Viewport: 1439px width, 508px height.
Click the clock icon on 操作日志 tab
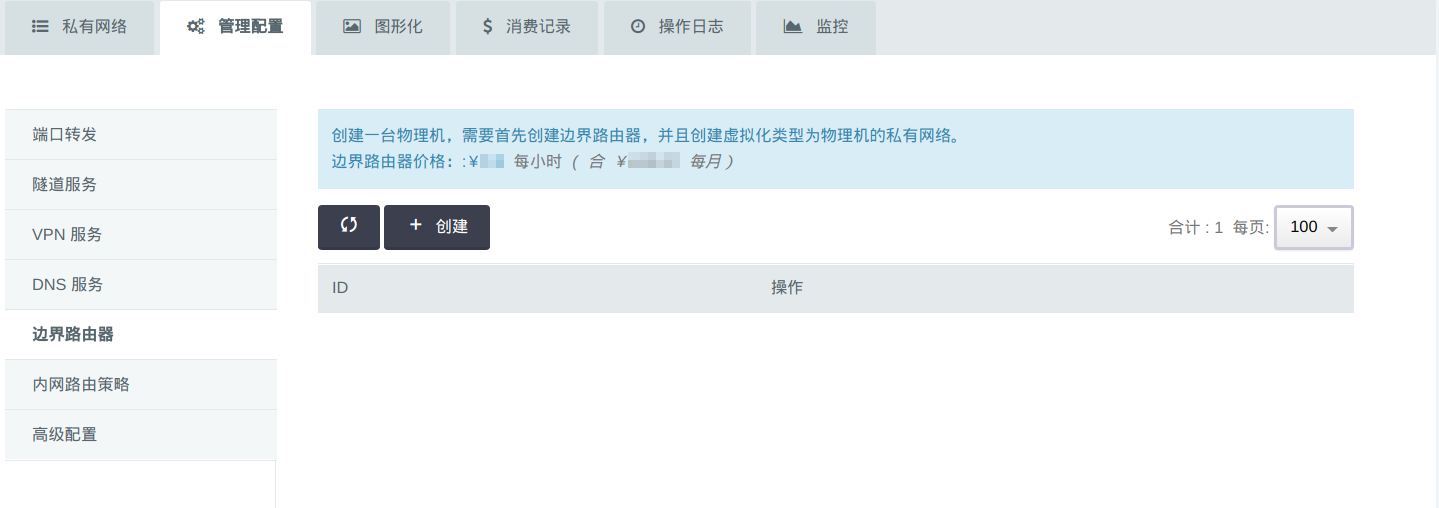(638, 27)
